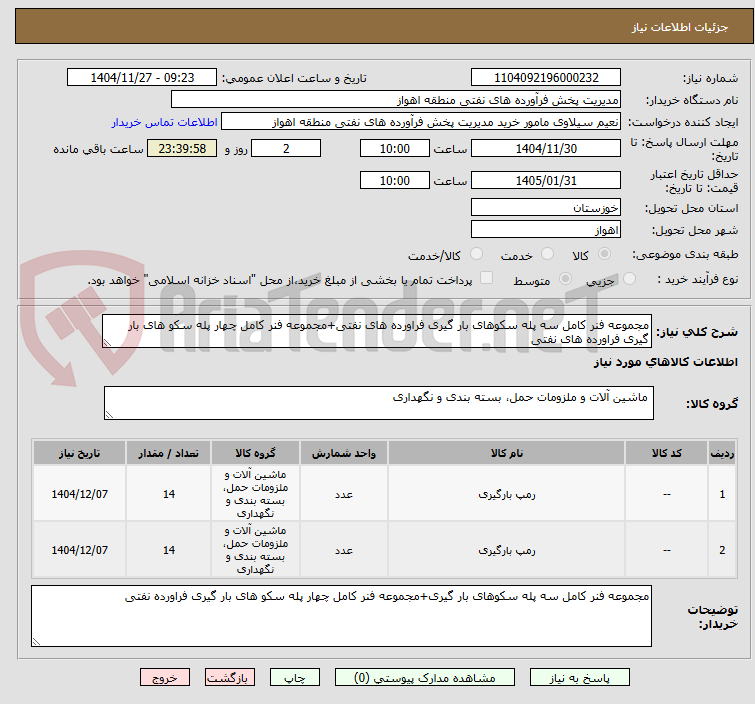Viewport: 755px width, 704px height.
Task: Click the delivery province خوزستان field
Action: pos(546,208)
